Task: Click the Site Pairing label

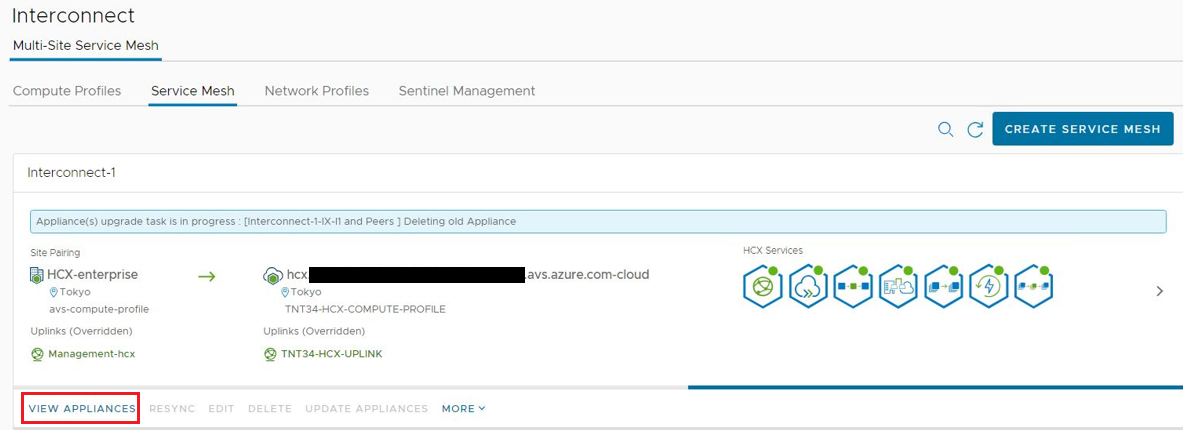Action: point(55,253)
